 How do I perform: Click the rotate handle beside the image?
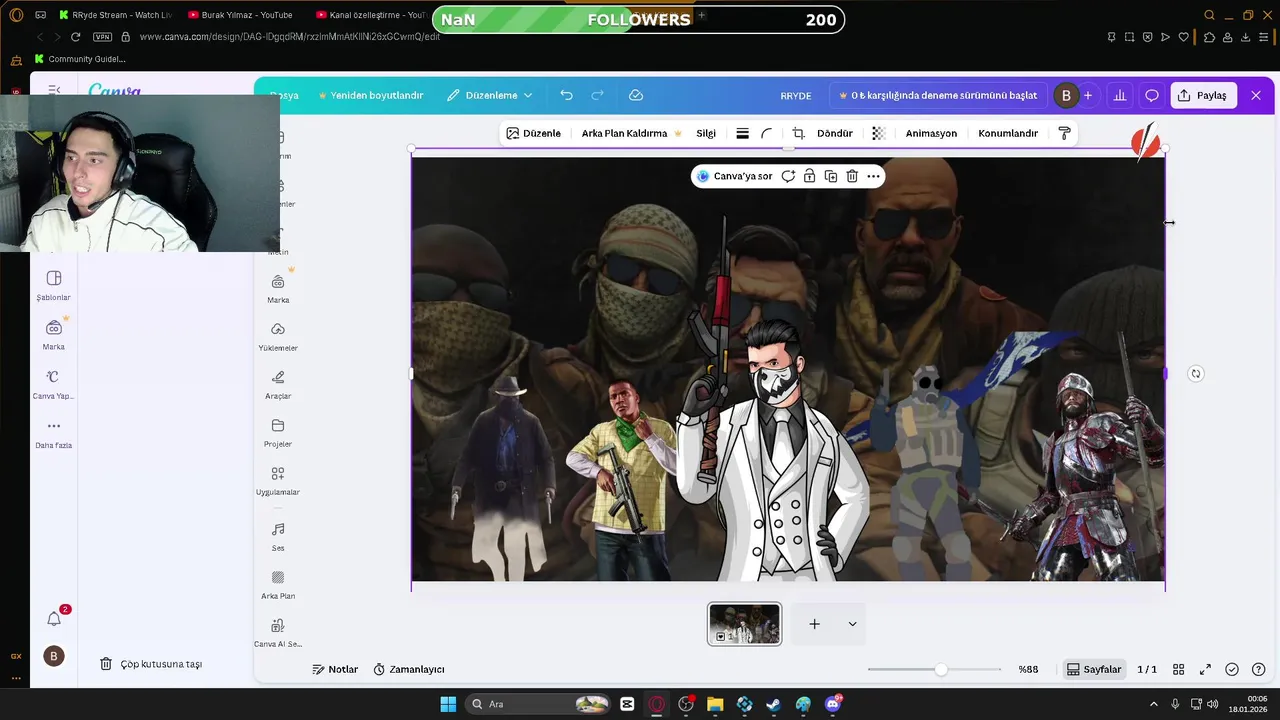point(1195,374)
